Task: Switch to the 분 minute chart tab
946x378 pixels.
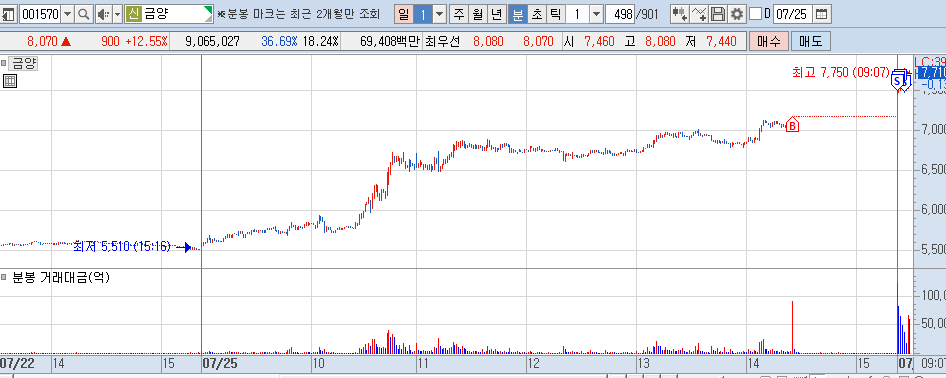Action: (518, 14)
